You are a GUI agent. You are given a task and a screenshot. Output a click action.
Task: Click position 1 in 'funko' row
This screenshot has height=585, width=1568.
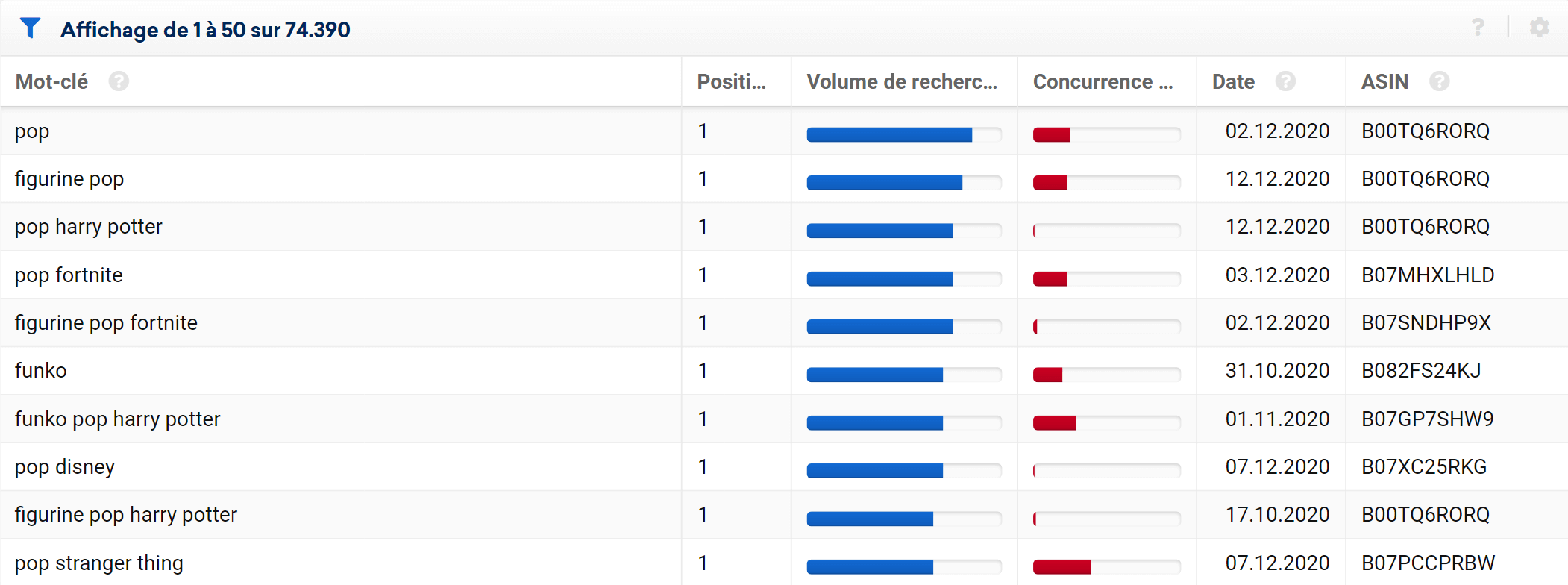point(703,371)
